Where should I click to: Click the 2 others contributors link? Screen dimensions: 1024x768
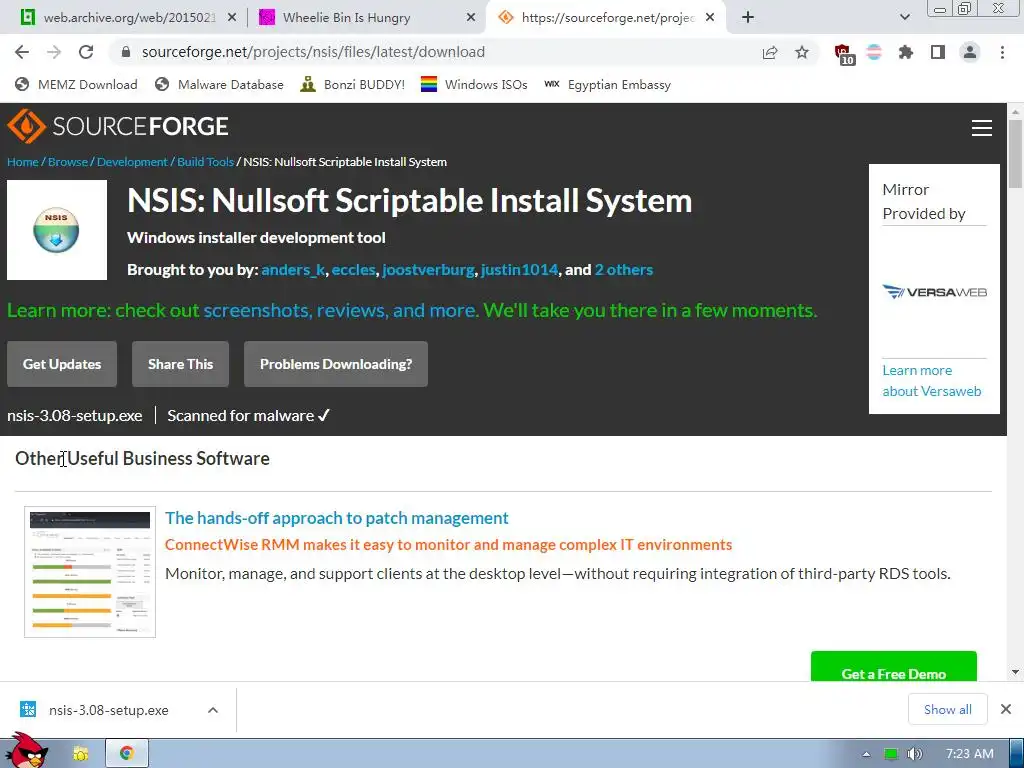tap(624, 270)
